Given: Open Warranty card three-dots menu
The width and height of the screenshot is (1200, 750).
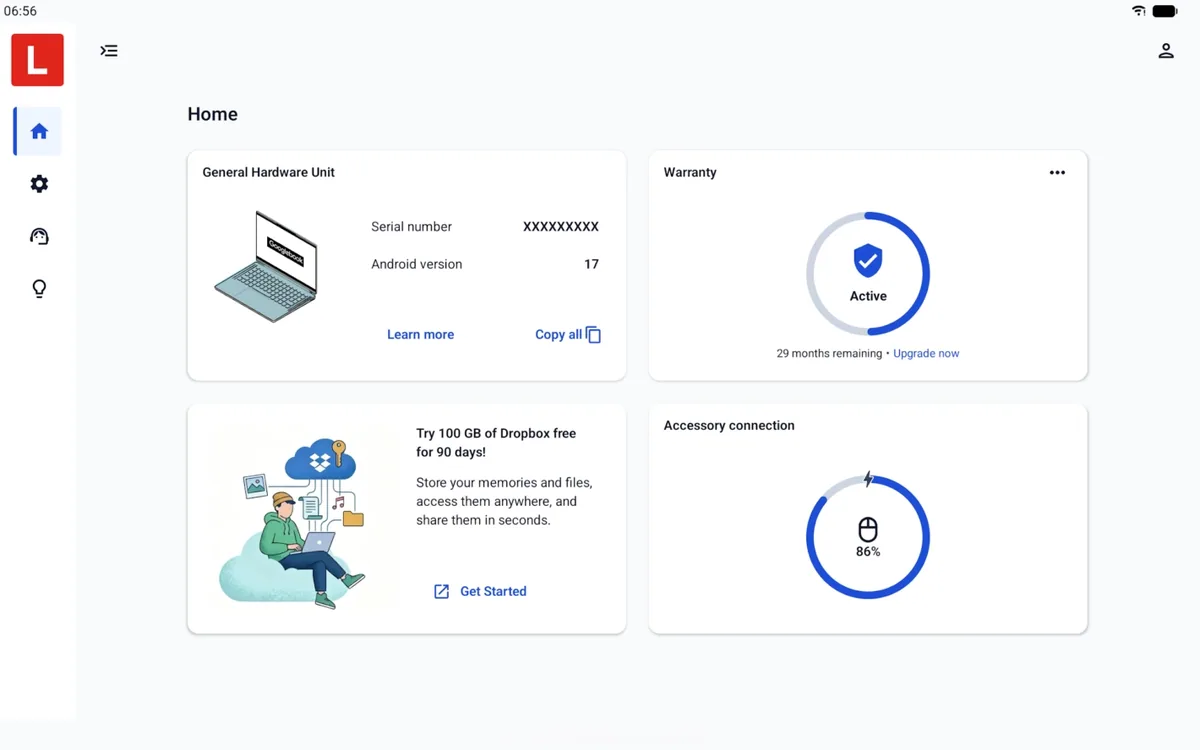Looking at the screenshot, I should 1057,173.
